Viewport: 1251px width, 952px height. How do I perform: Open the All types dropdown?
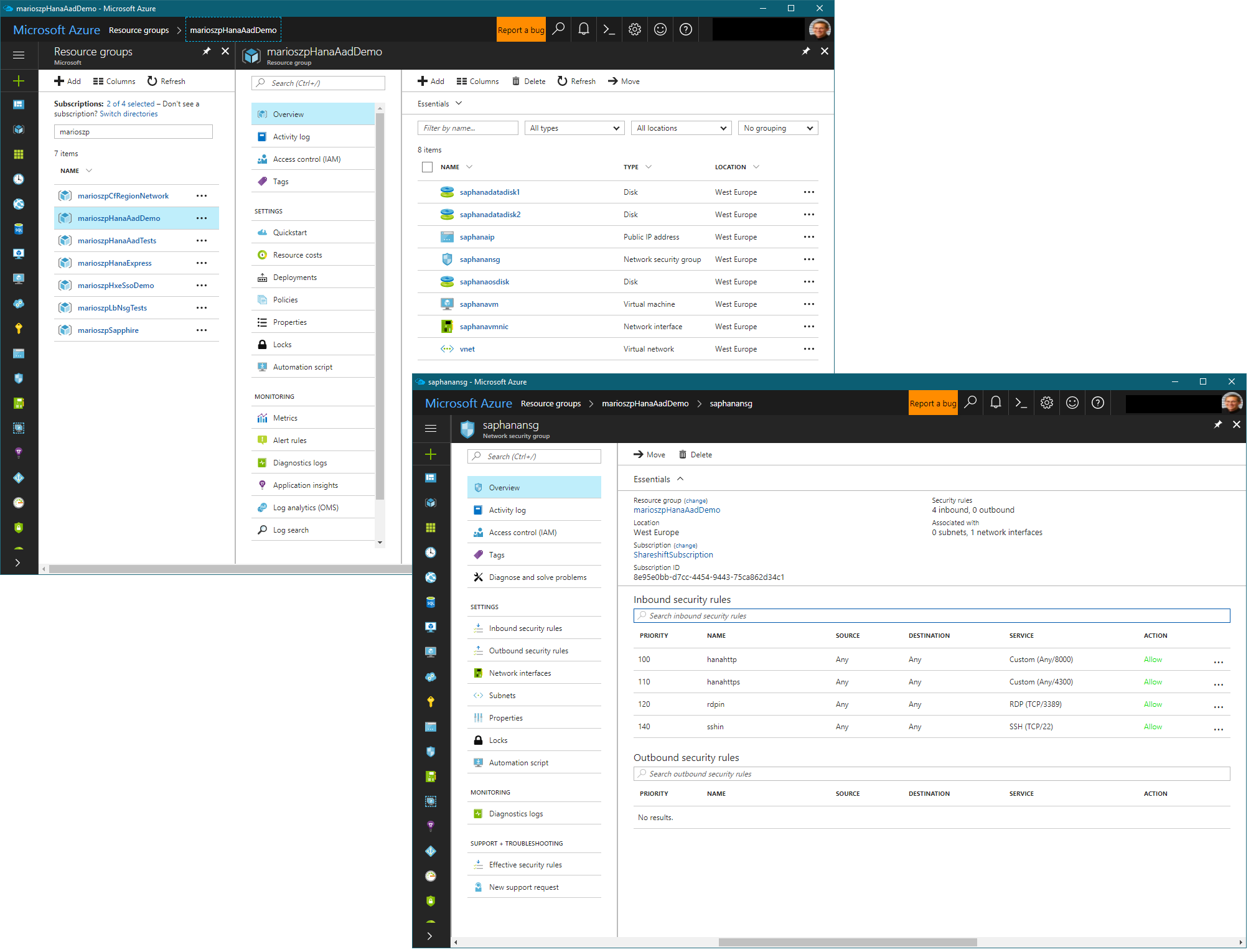(574, 128)
